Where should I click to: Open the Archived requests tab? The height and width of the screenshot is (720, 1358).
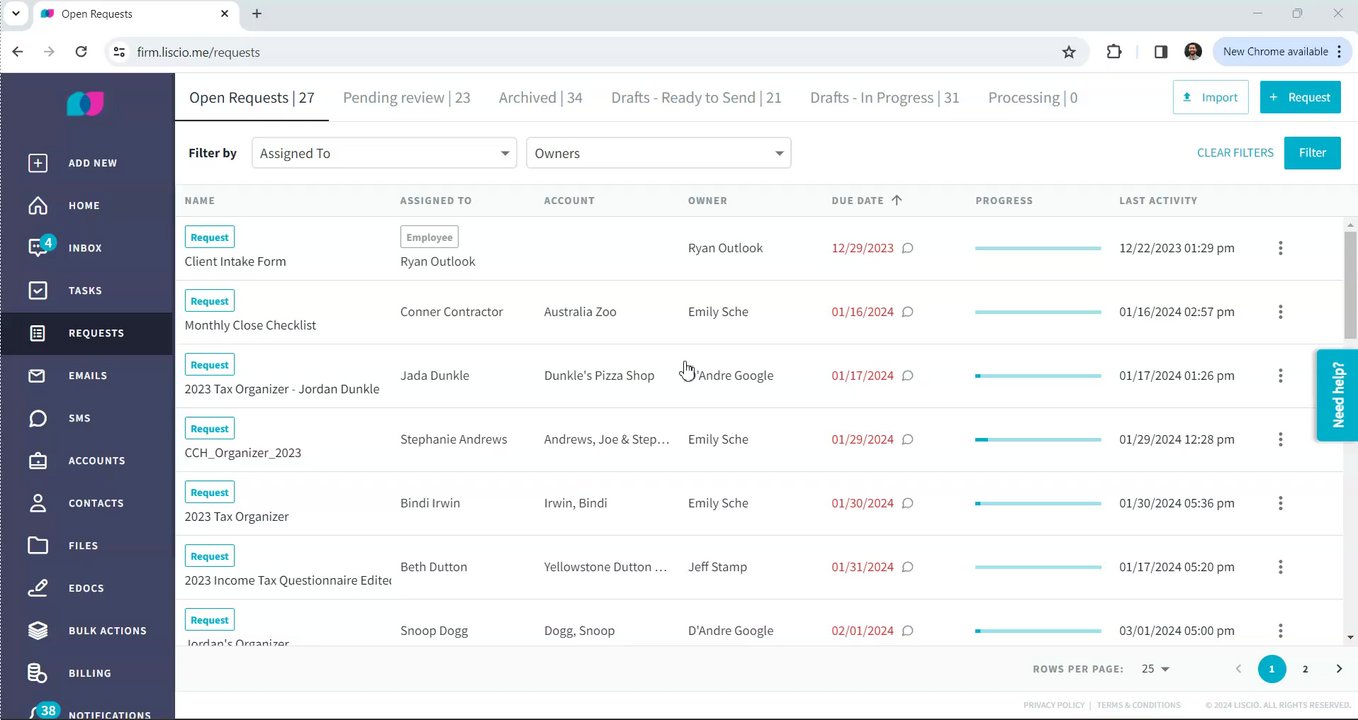click(540, 98)
